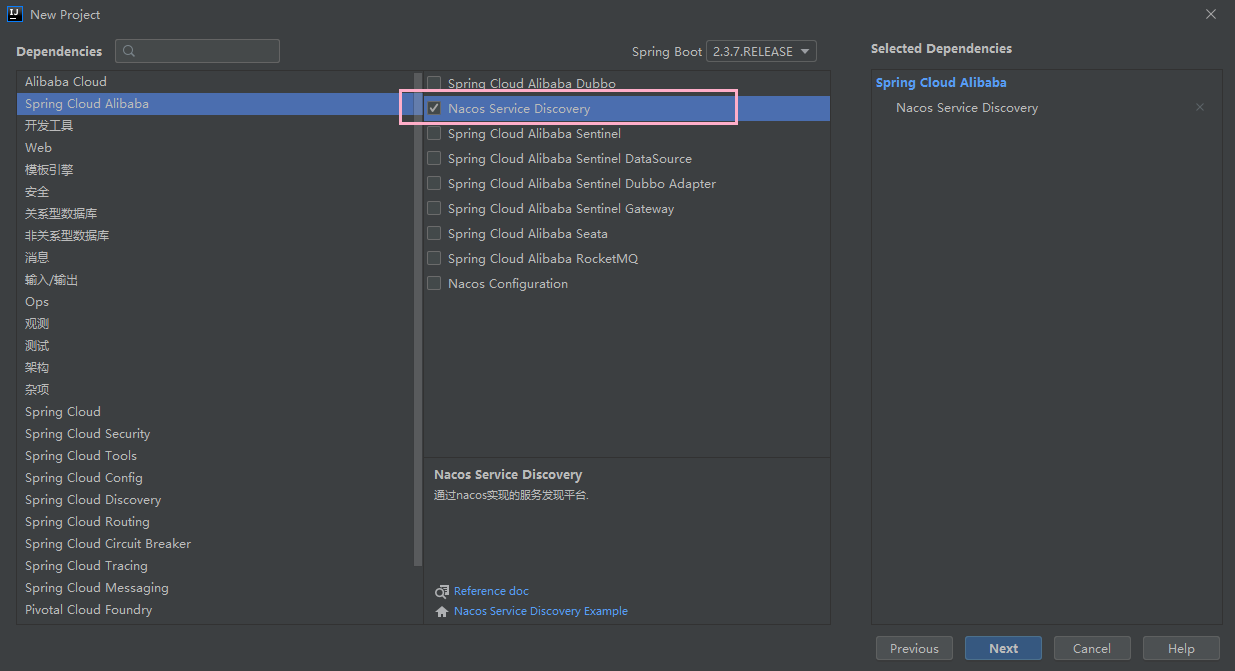Viewport: 1235px width, 671px height.
Task: Click the Previous button
Action: [914, 648]
